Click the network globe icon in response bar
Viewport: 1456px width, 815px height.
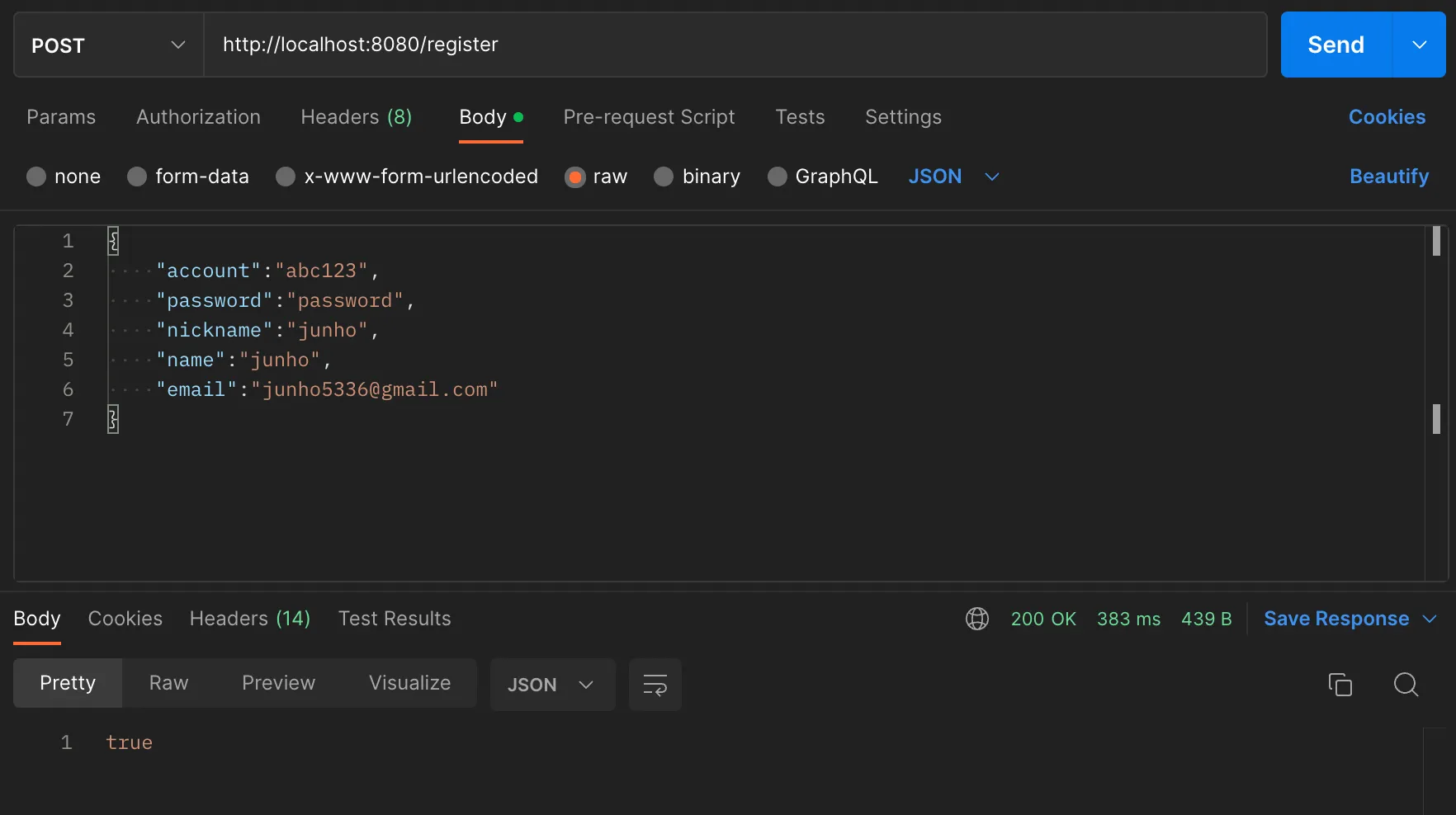point(977,619)
